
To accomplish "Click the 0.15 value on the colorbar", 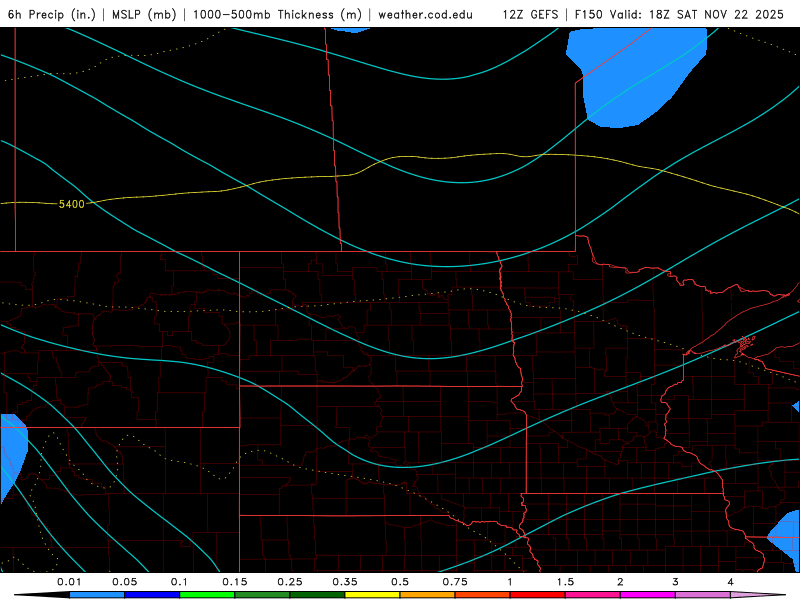I will (235, 582).
